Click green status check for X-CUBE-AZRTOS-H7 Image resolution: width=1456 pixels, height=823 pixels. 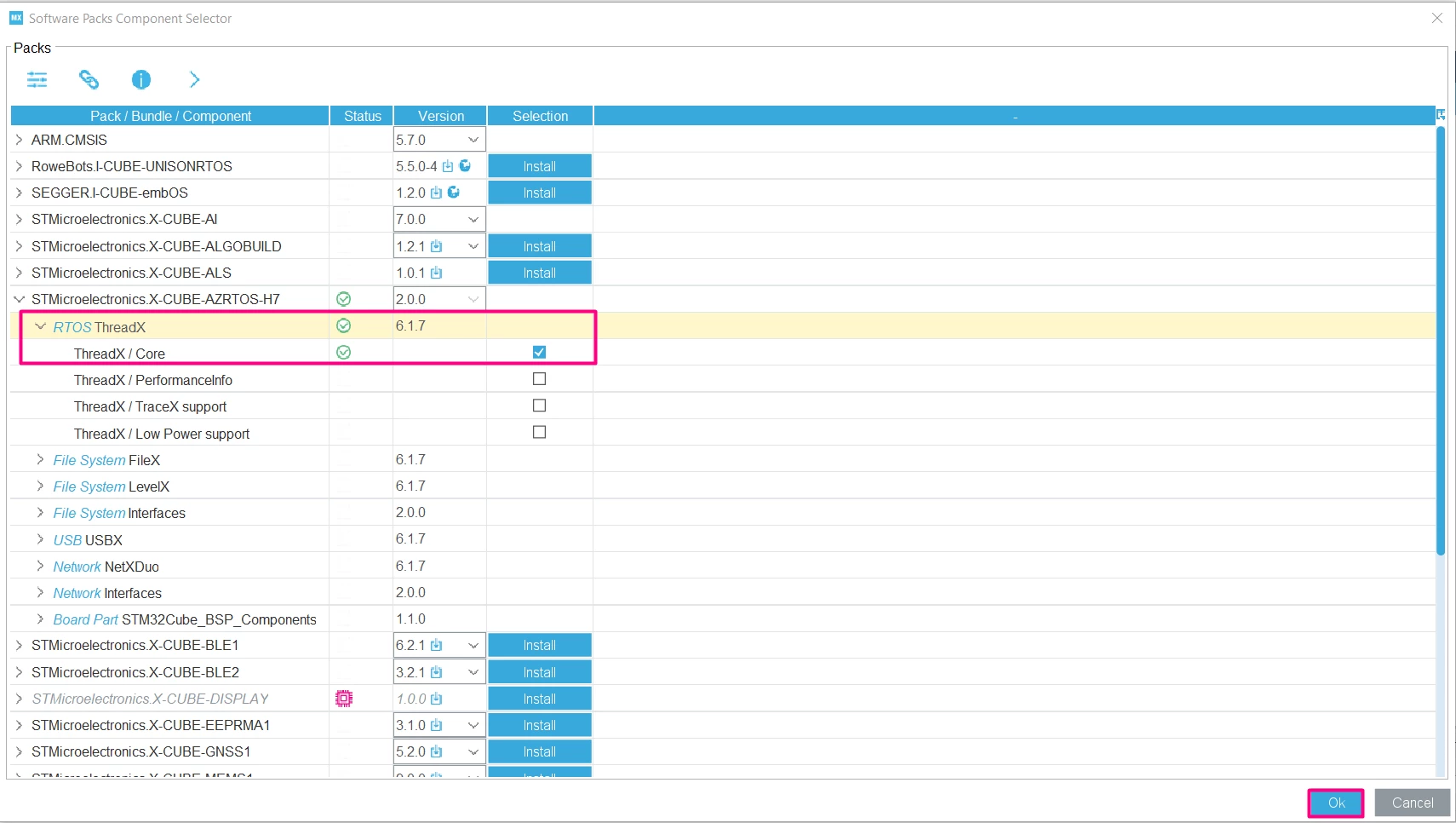[x=344, y=299]
